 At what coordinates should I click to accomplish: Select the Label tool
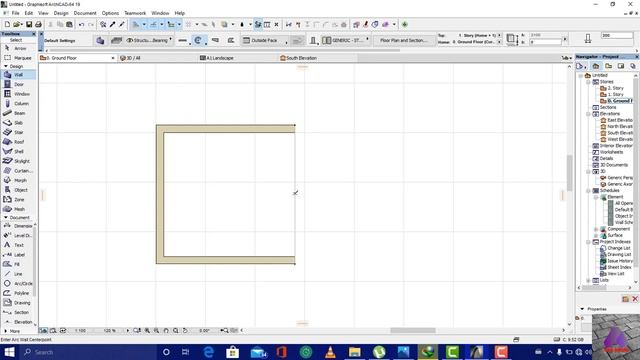(18, 255)
